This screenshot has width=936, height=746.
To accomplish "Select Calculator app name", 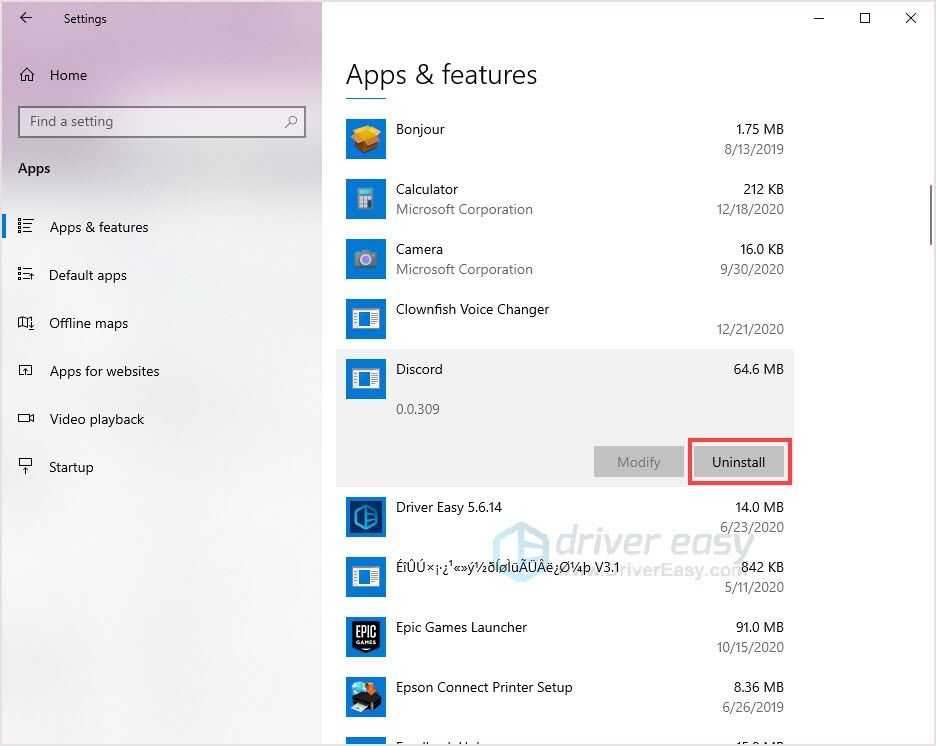I will click(427, 189).
